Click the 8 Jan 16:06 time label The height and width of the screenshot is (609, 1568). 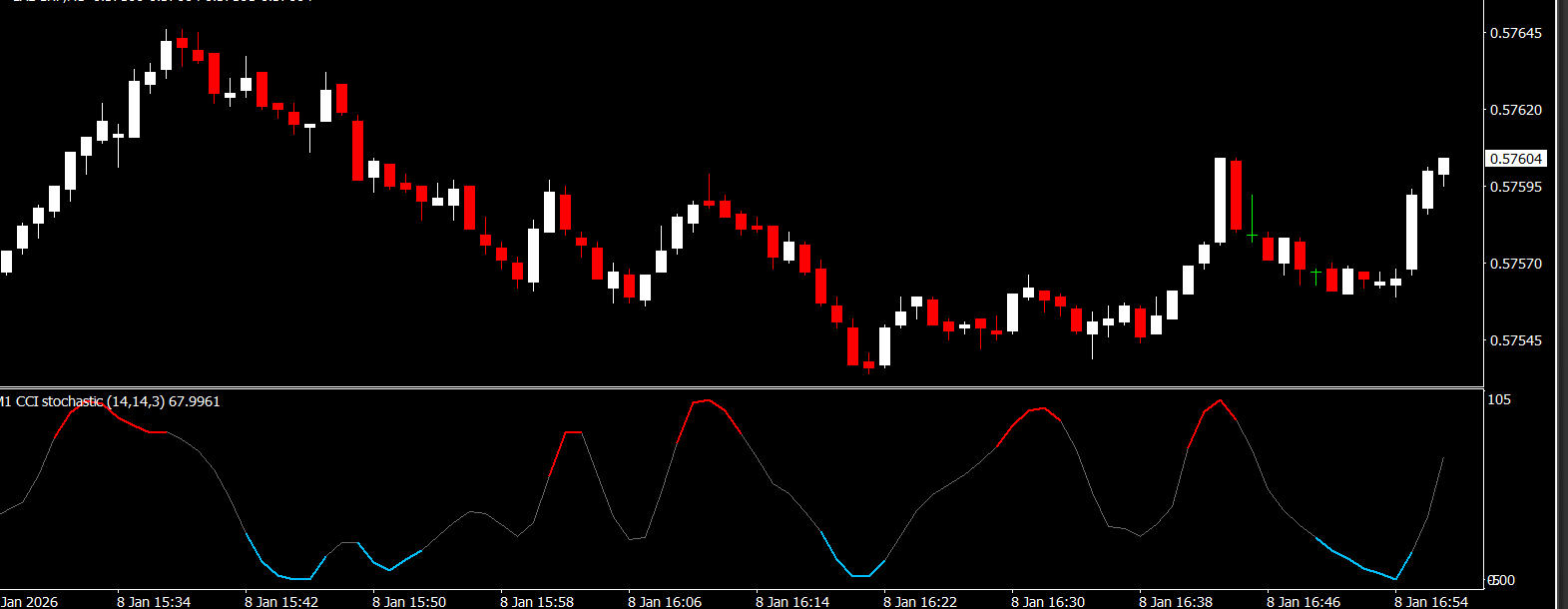[665, 601]
